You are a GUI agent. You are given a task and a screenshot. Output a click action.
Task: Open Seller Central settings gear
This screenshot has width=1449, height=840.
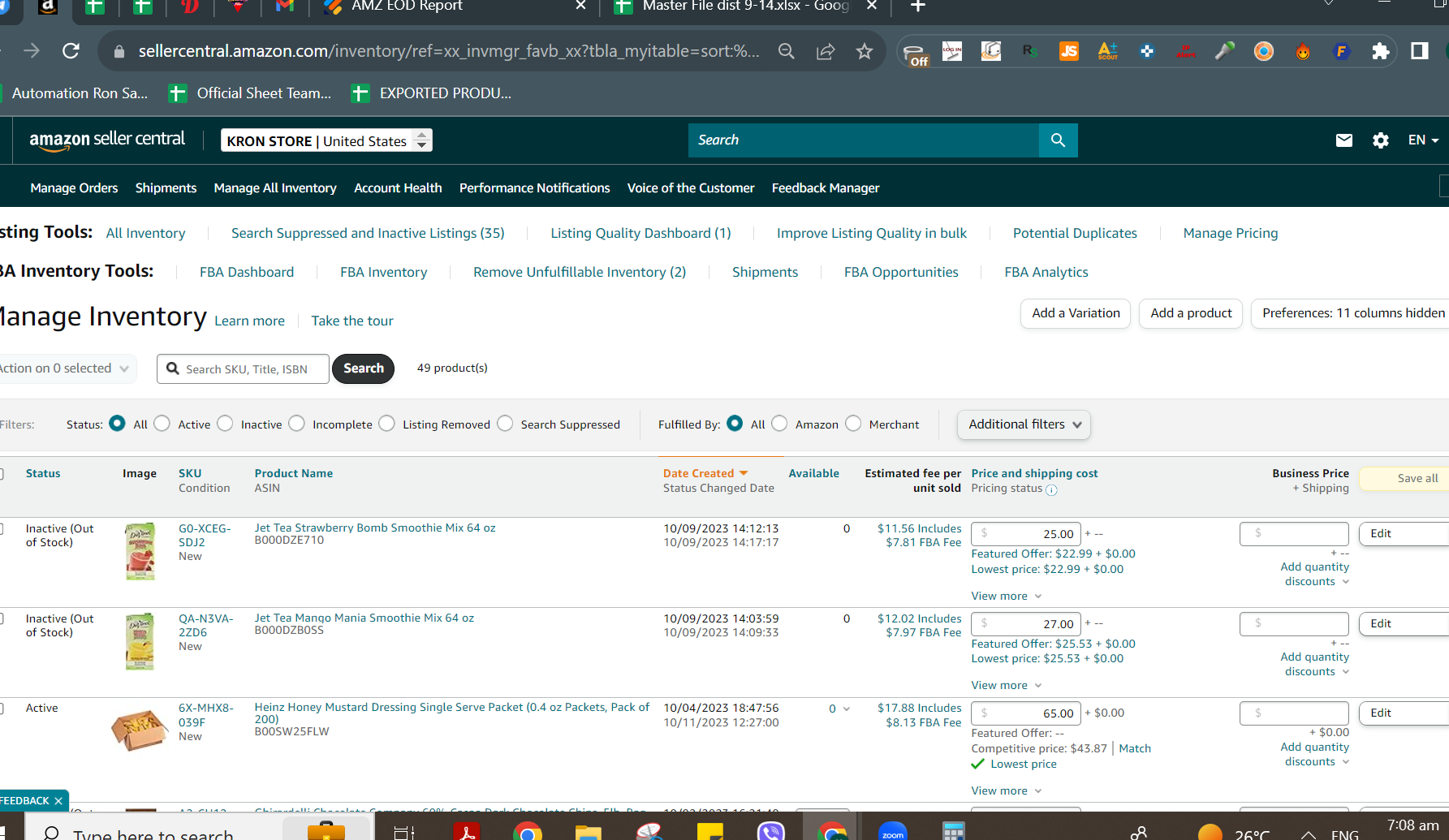1381,140
